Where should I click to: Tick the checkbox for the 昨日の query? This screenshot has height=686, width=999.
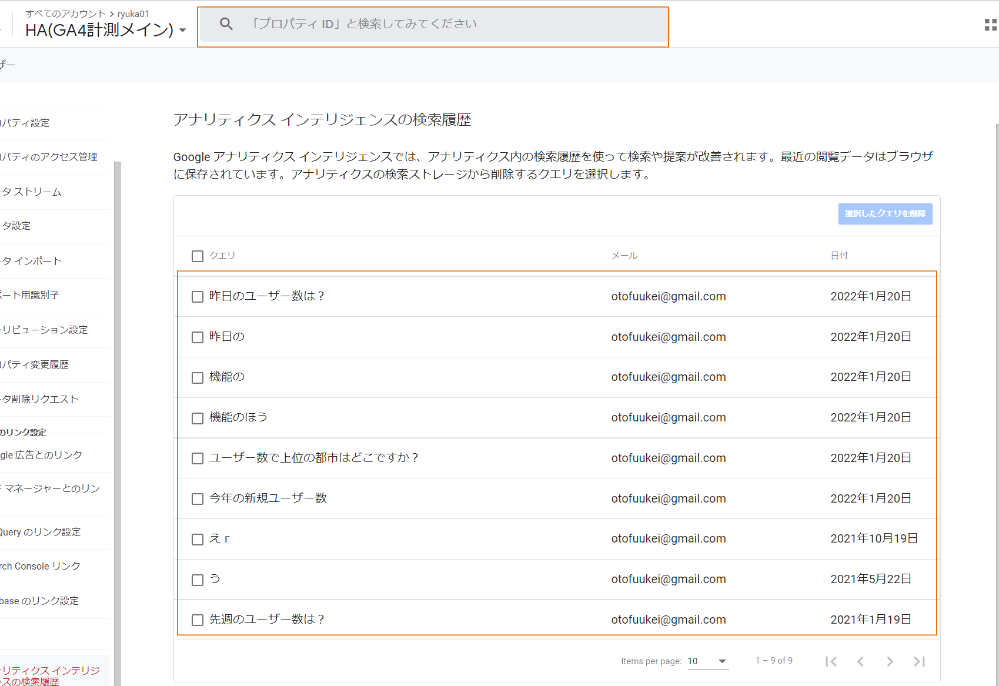click(198, 337)
